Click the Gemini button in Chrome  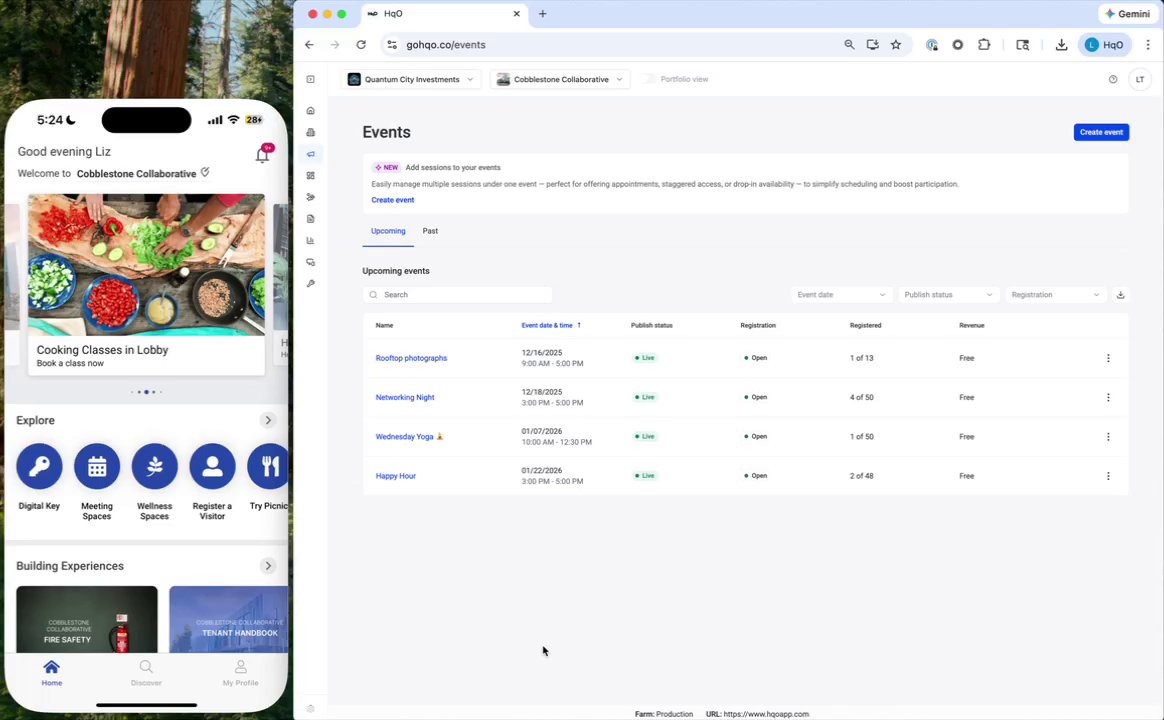1128,13
